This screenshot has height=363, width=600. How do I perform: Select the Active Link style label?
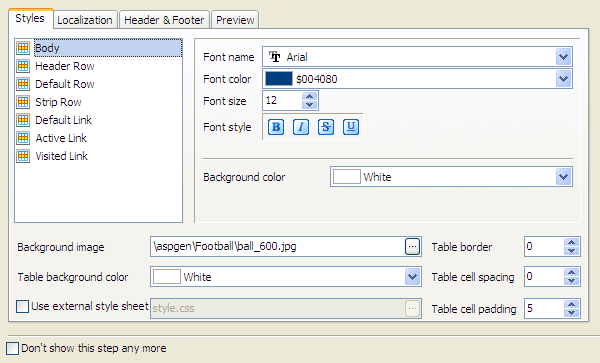(x=61, y=138)
